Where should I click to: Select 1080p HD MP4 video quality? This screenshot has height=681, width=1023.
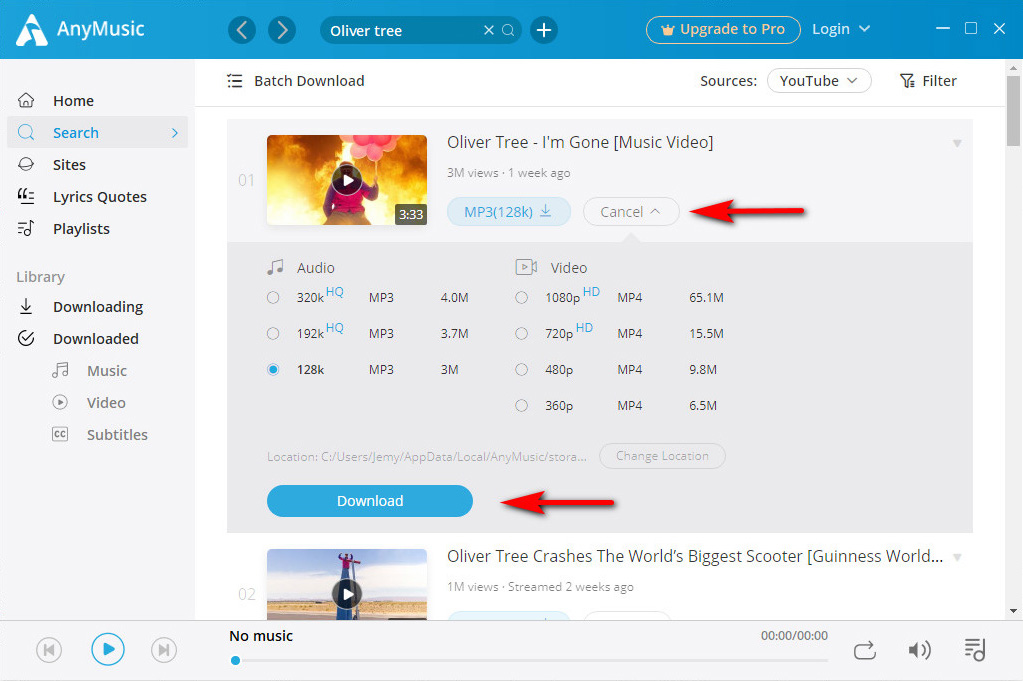click(x=521, y=297)
